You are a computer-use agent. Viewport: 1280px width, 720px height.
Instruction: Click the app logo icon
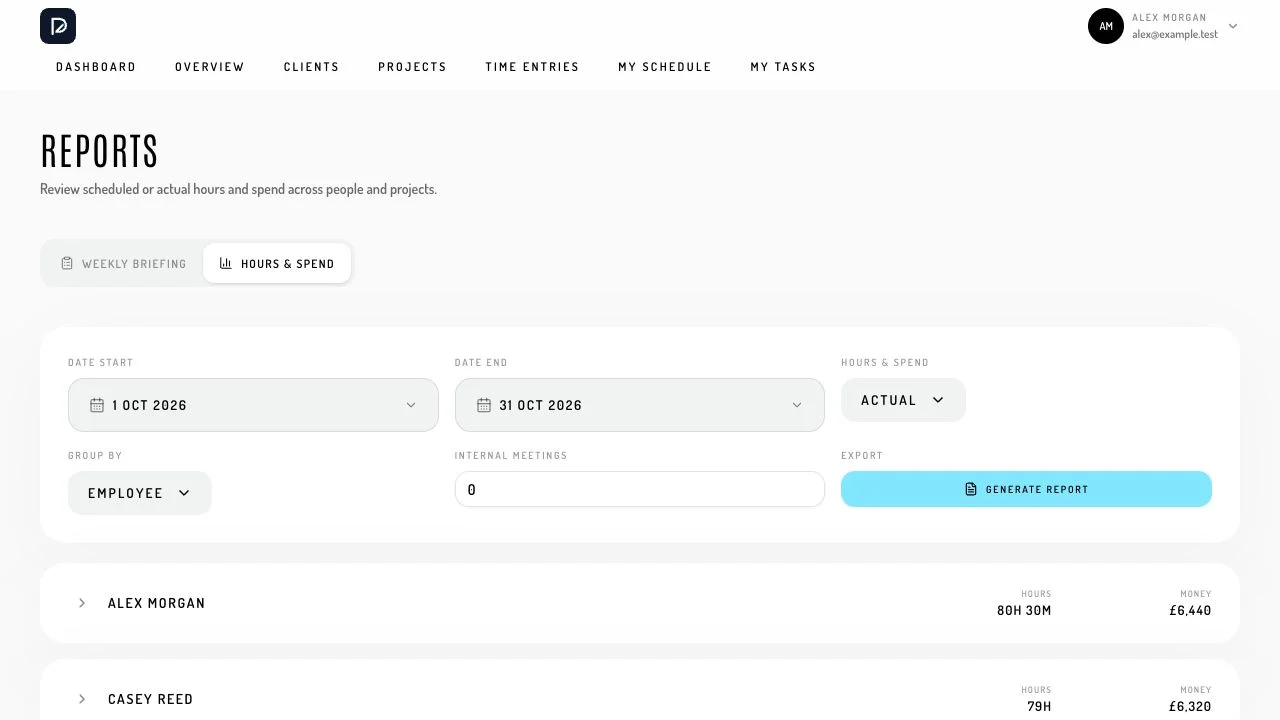58,26
